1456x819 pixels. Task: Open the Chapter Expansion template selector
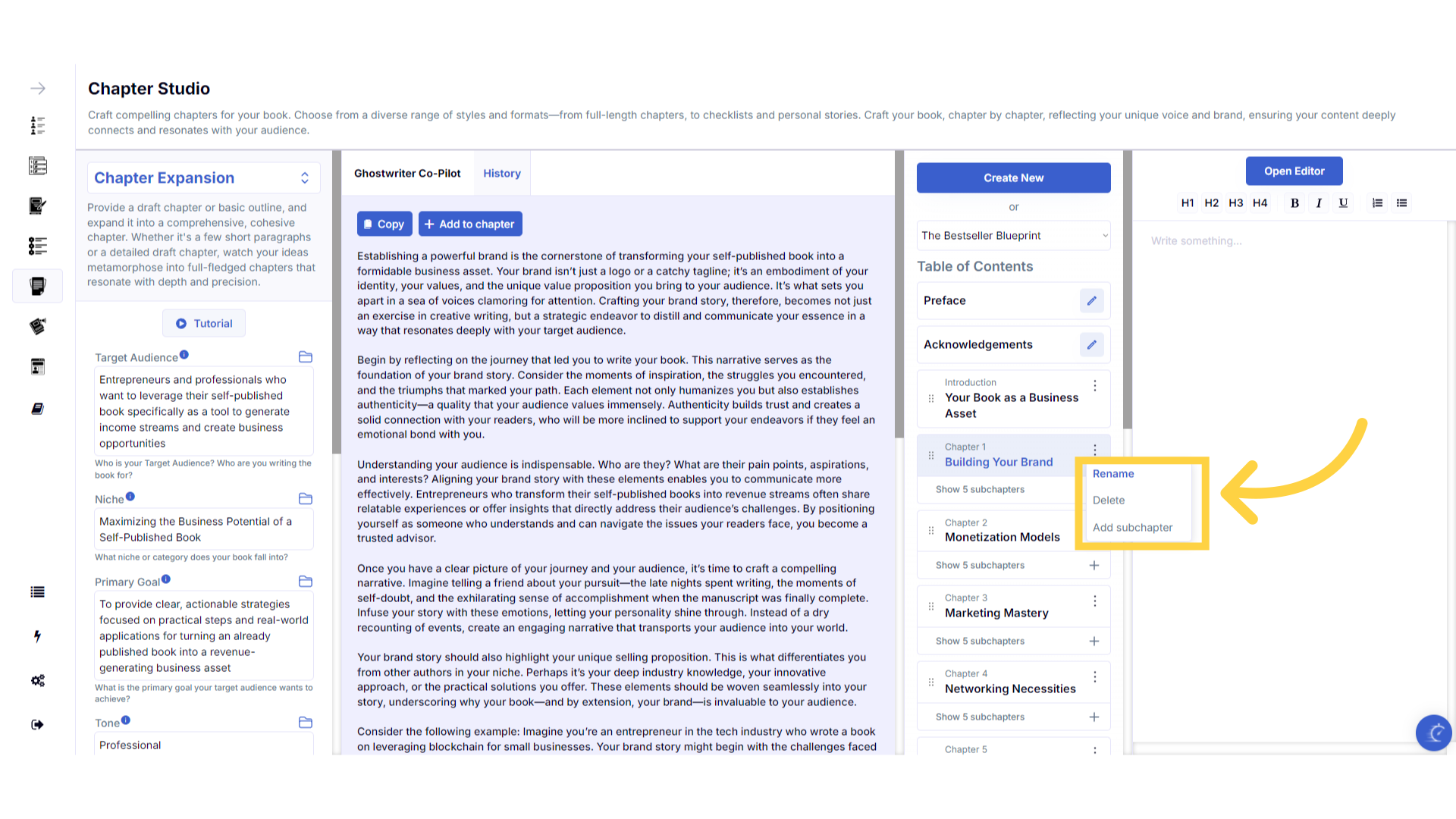203,178
